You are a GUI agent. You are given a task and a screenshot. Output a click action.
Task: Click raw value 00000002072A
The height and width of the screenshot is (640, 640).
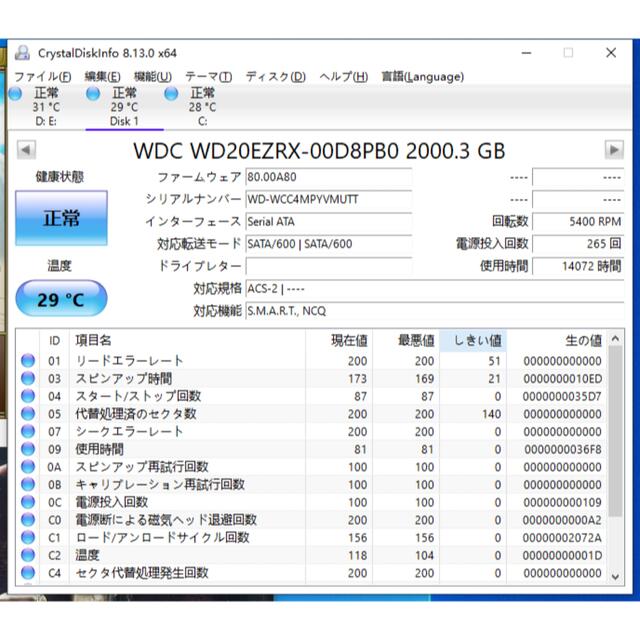tap(562, 538)
